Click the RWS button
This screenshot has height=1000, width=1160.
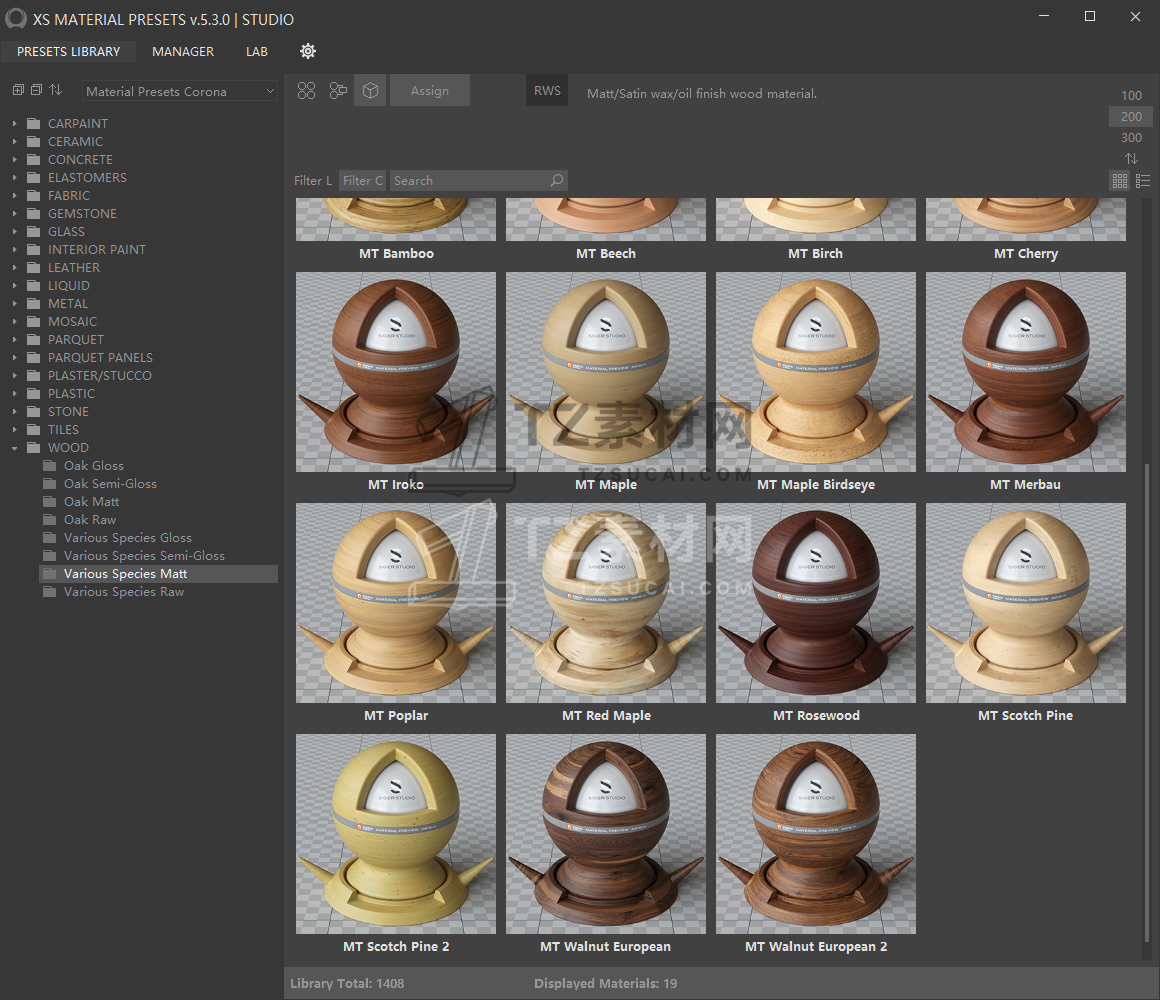[x=547, y=91]
